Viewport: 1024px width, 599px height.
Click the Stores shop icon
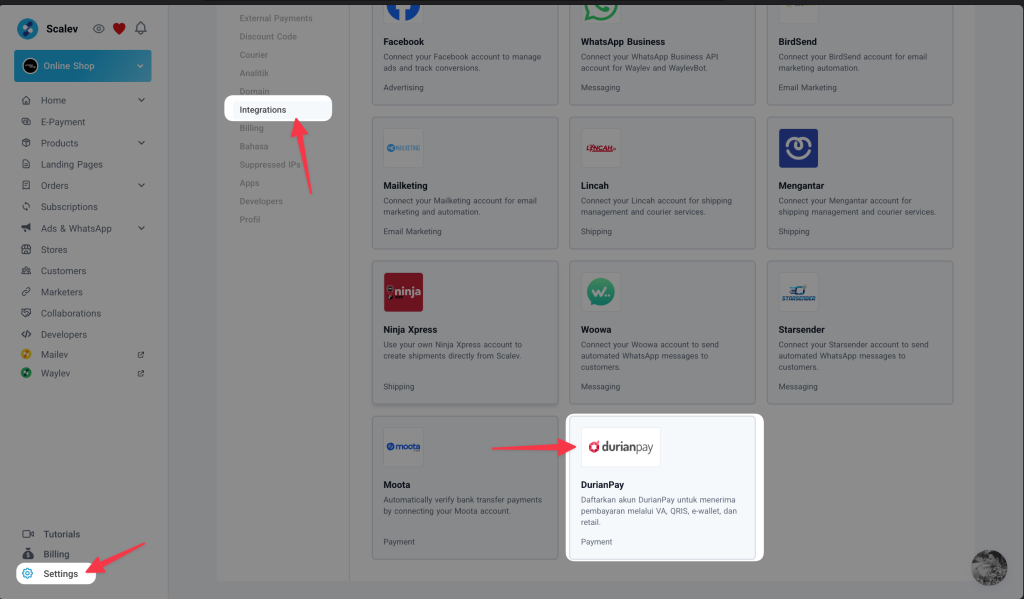pyautogui.click(x=26, y=250)
